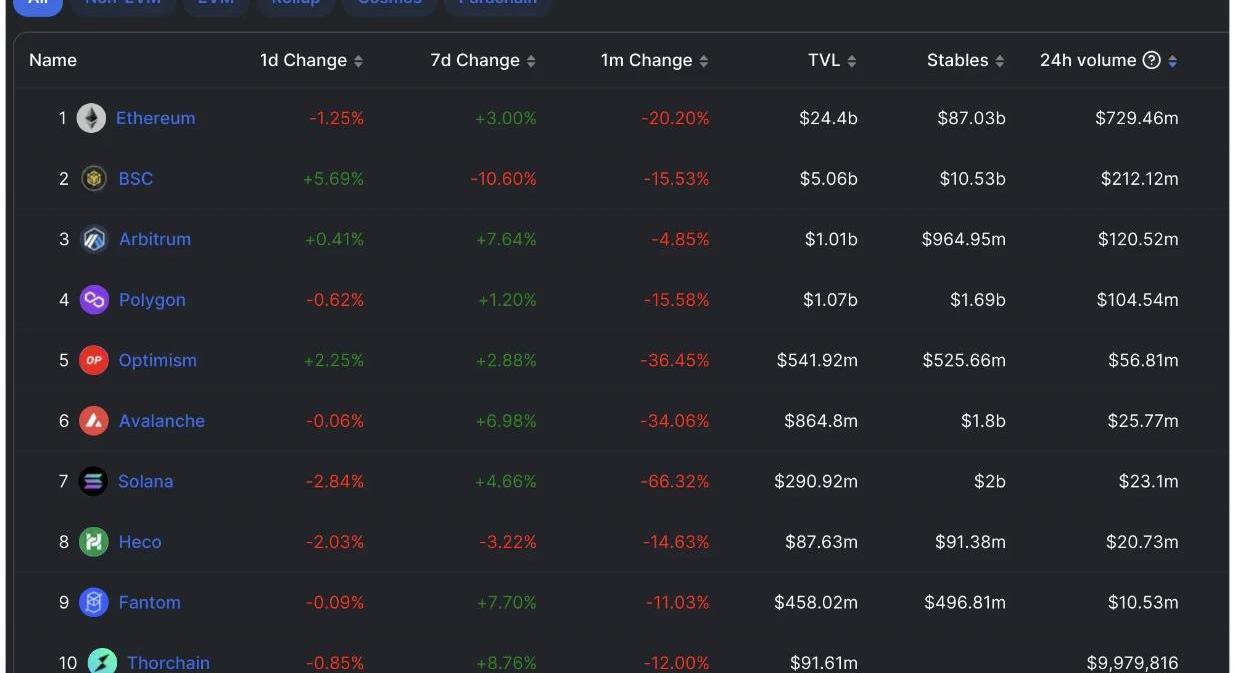1235x673 pixels.
Task: Sort by TVL column arrows
Action: click(x=852, y=61)
